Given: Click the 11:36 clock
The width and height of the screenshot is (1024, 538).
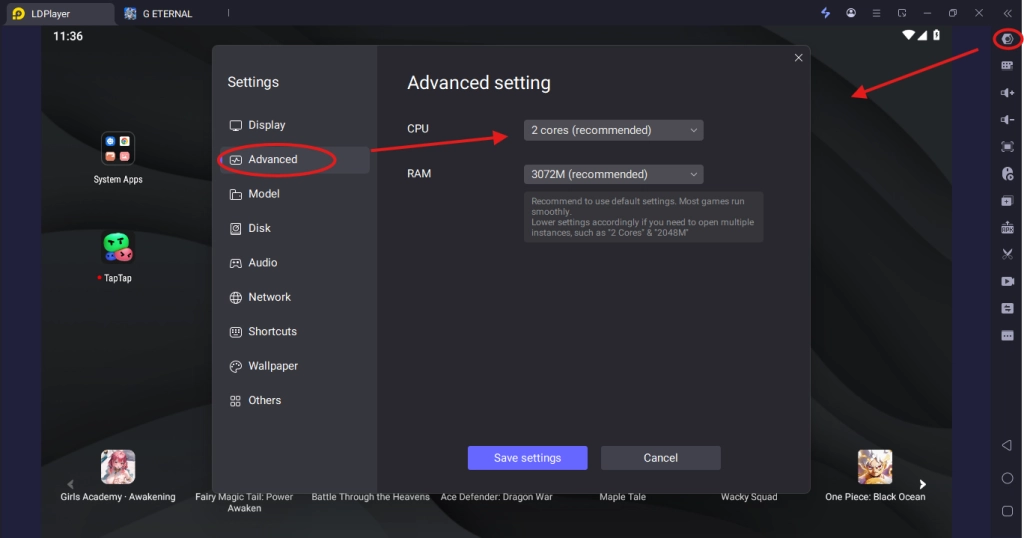Looking at the screenshot, I should pos(68,36).
